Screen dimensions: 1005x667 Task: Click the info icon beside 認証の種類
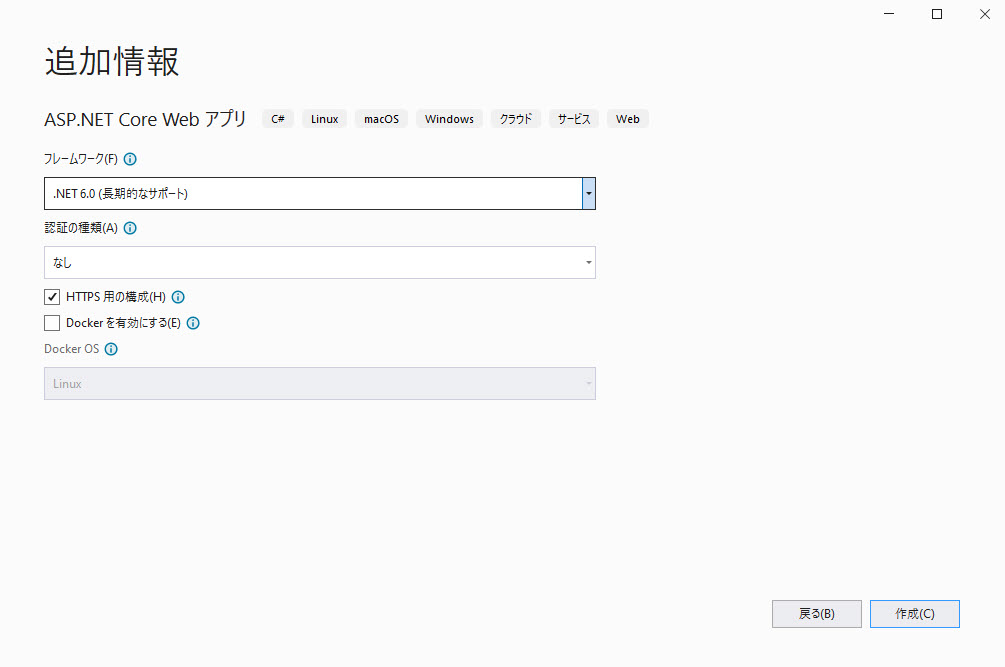tap(130, 228)
